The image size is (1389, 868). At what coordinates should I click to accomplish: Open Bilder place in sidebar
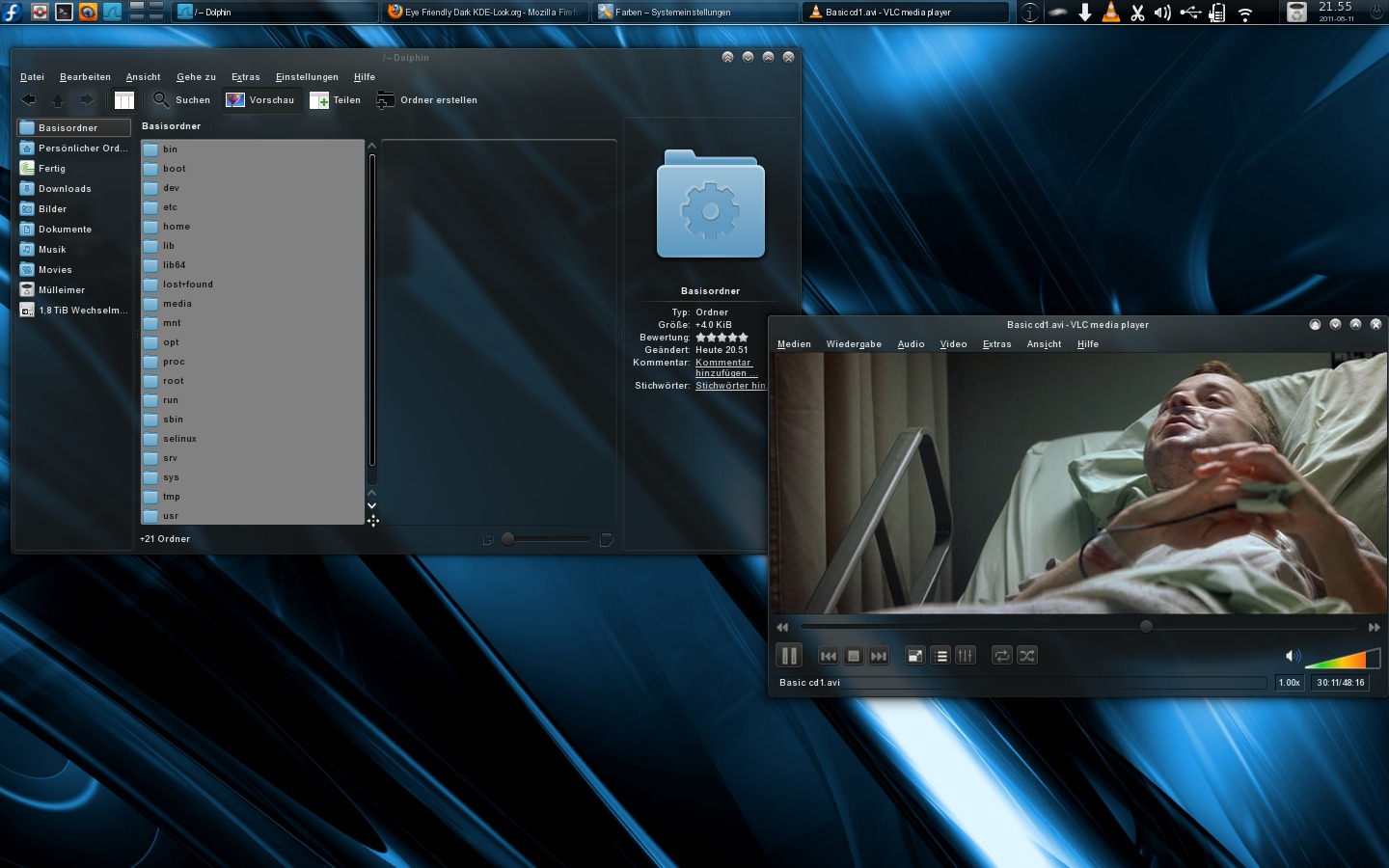click(74, 209)
